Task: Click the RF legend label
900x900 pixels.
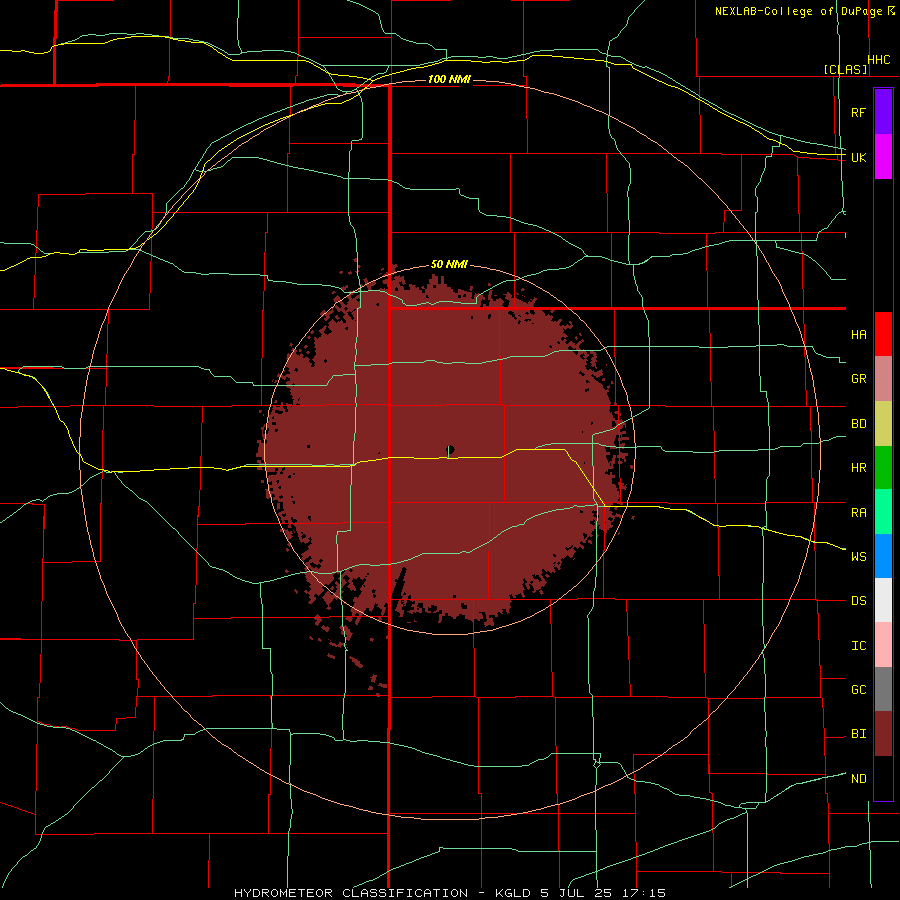Action: [x=858, y=112]
